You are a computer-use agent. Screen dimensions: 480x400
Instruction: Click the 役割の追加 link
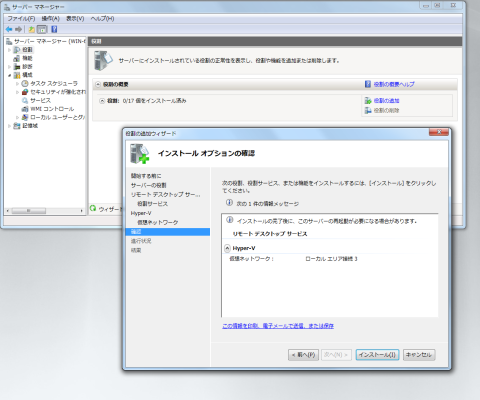pos(387,100)
